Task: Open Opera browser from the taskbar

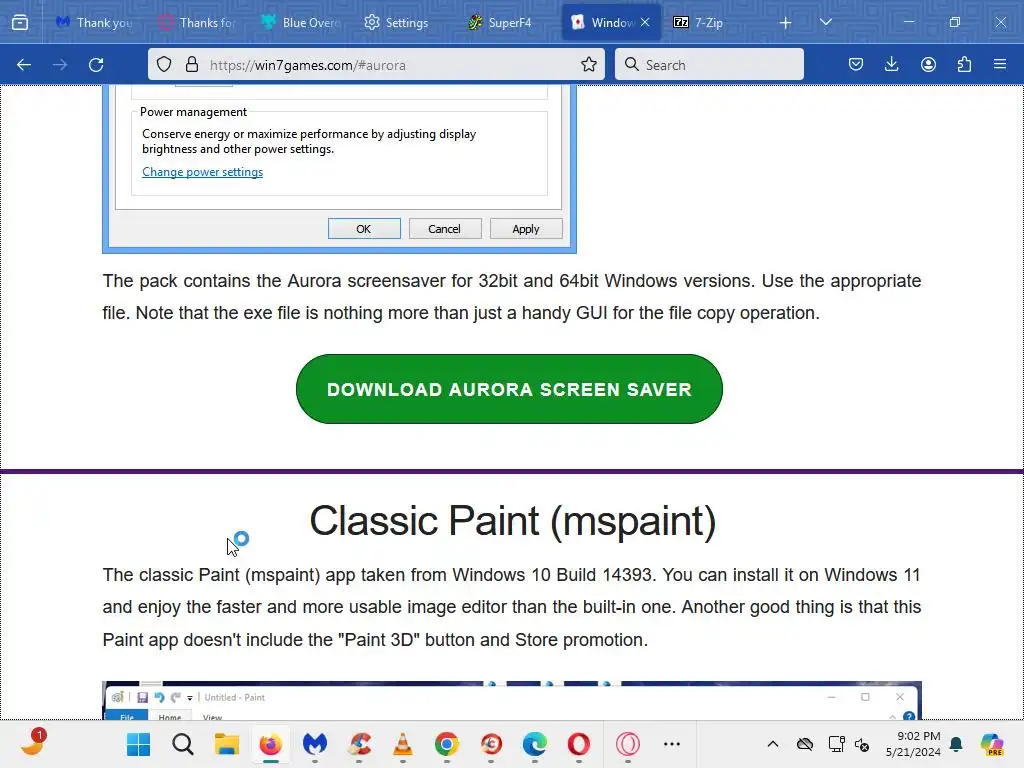Action: 579,744
